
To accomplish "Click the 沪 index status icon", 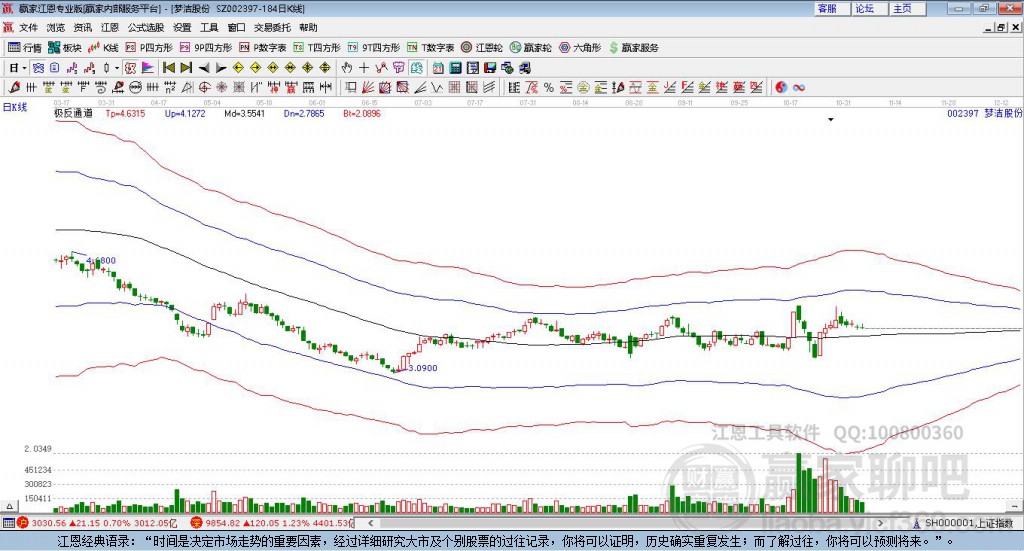I will tap(23, 523).
